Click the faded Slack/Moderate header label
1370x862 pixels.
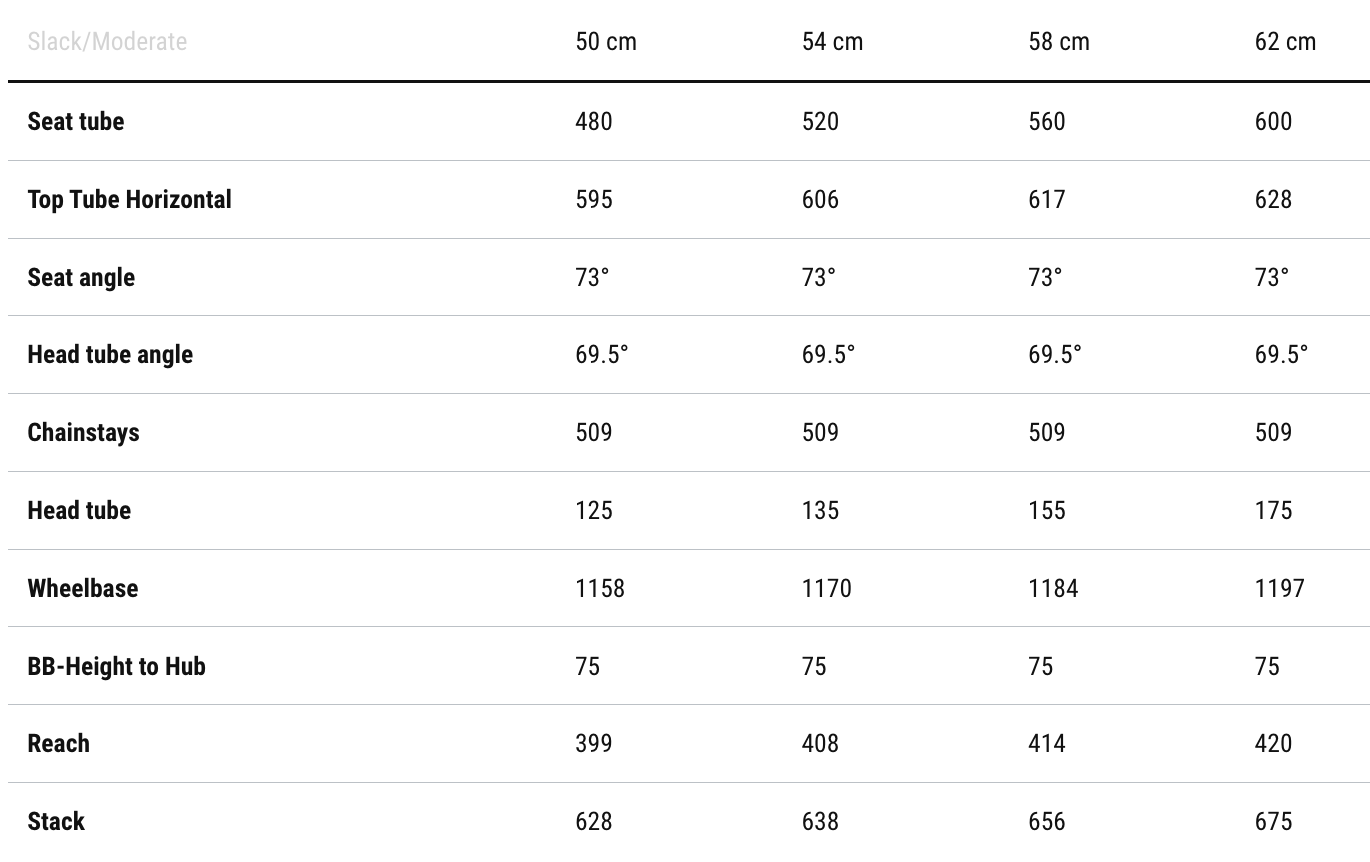pos(107,42)
